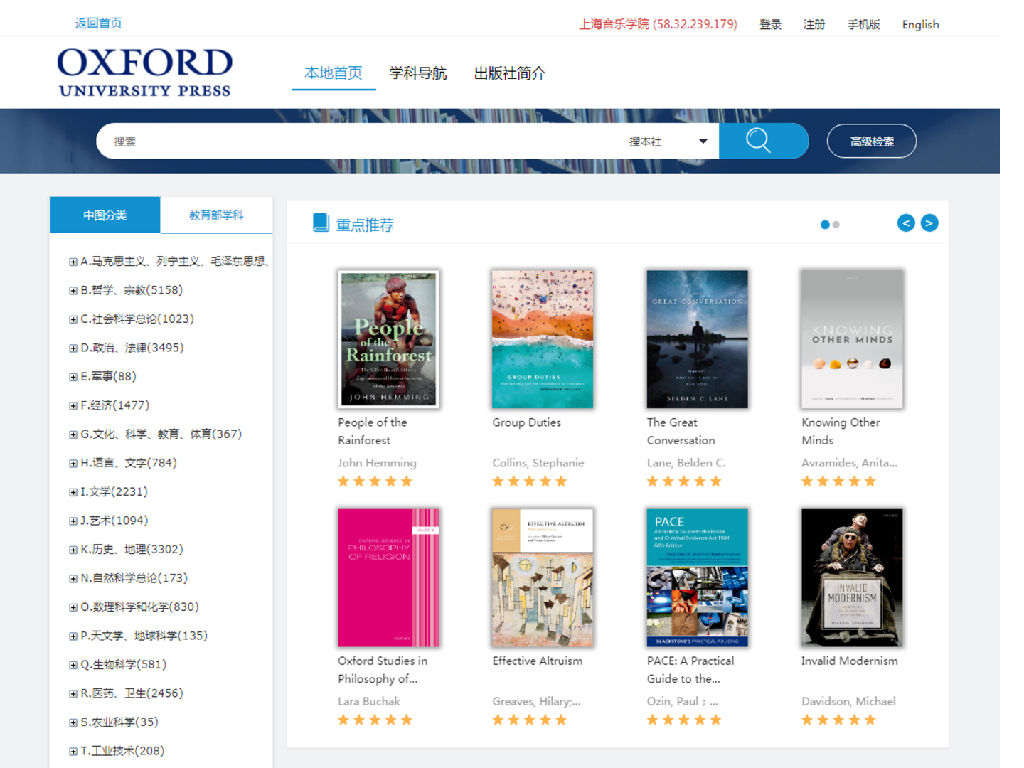Open the search scope dropdown arrow

(703, 141)
